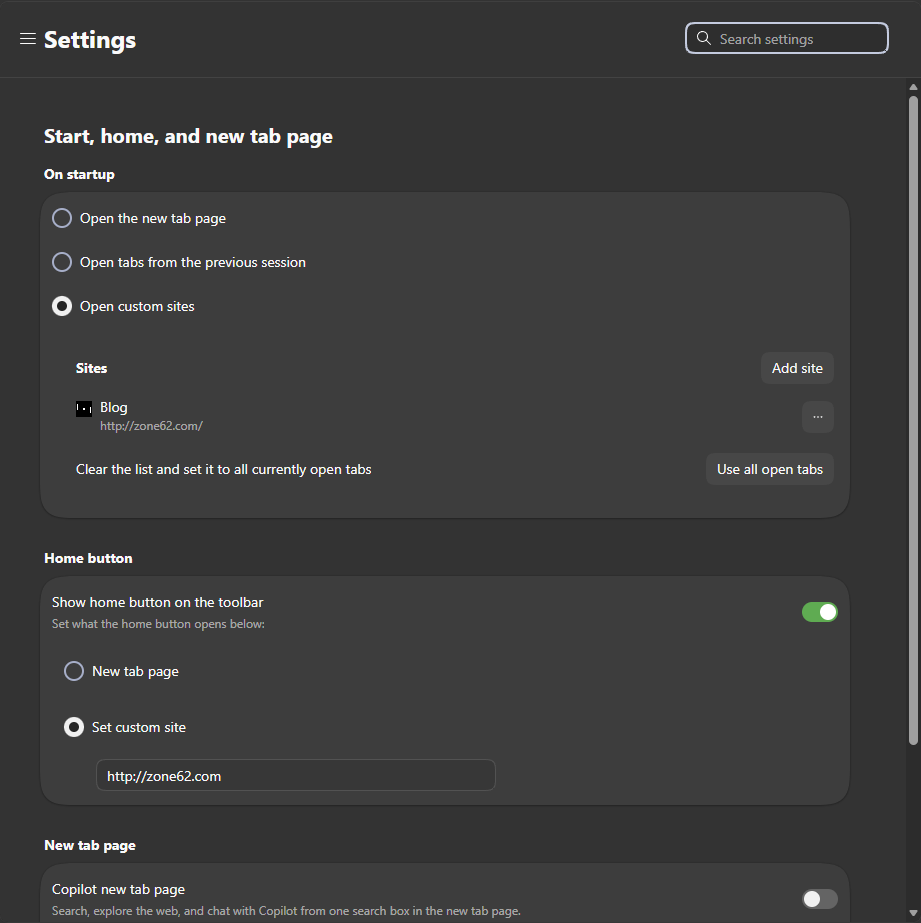Image resolution: width=921 pixels, height=923 pixels.
Task: Click the zone62.com site link
Action: coord(151,426)
